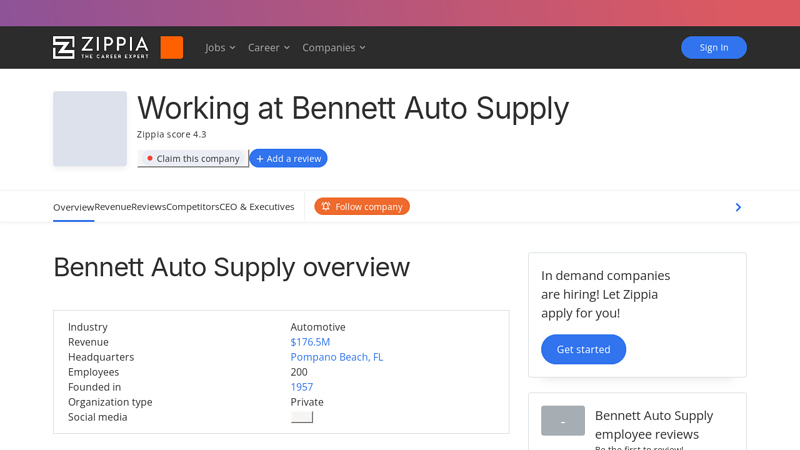This screenshot has height=450, width=800.
Task: Click the Get started button
Action: click(583, 349)
